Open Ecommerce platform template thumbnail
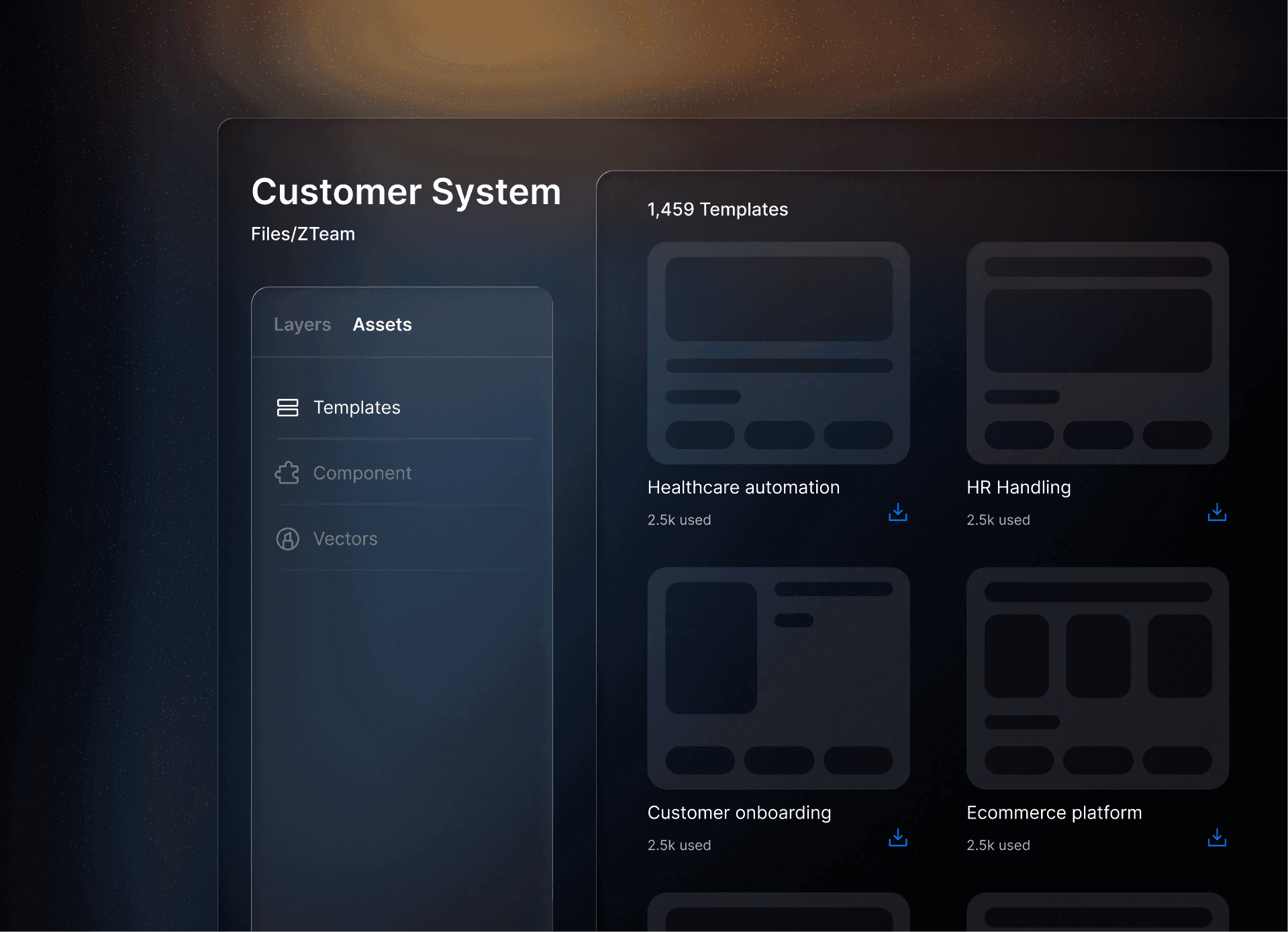This screenshot has width=1288, height=932. pyautogui.click(x=1097, y=678)
